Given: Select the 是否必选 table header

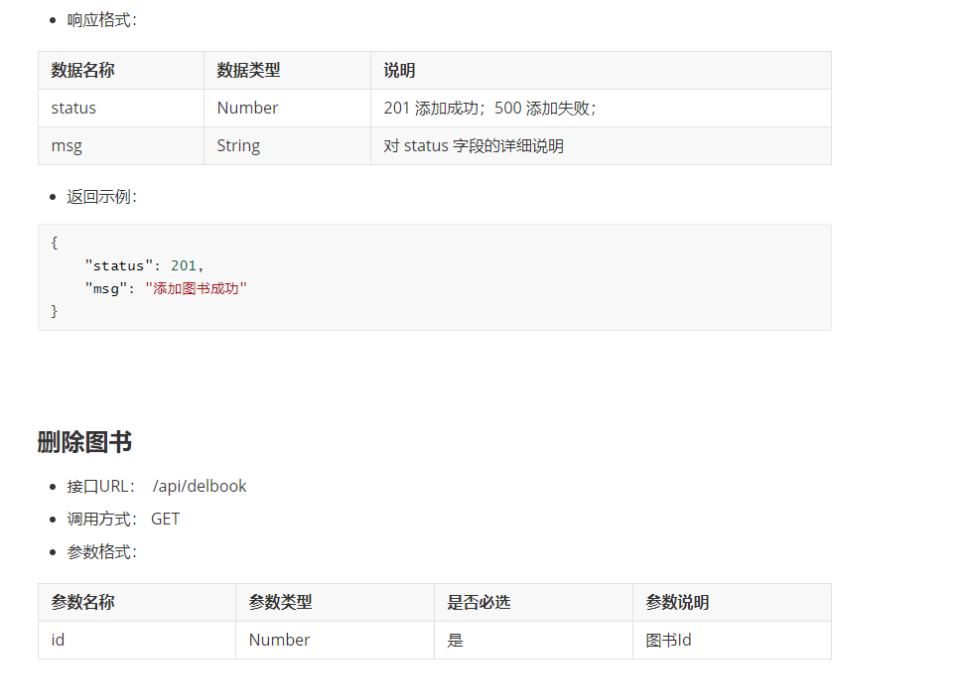Looking at the screenshot, I should click(x=533, y=603).
